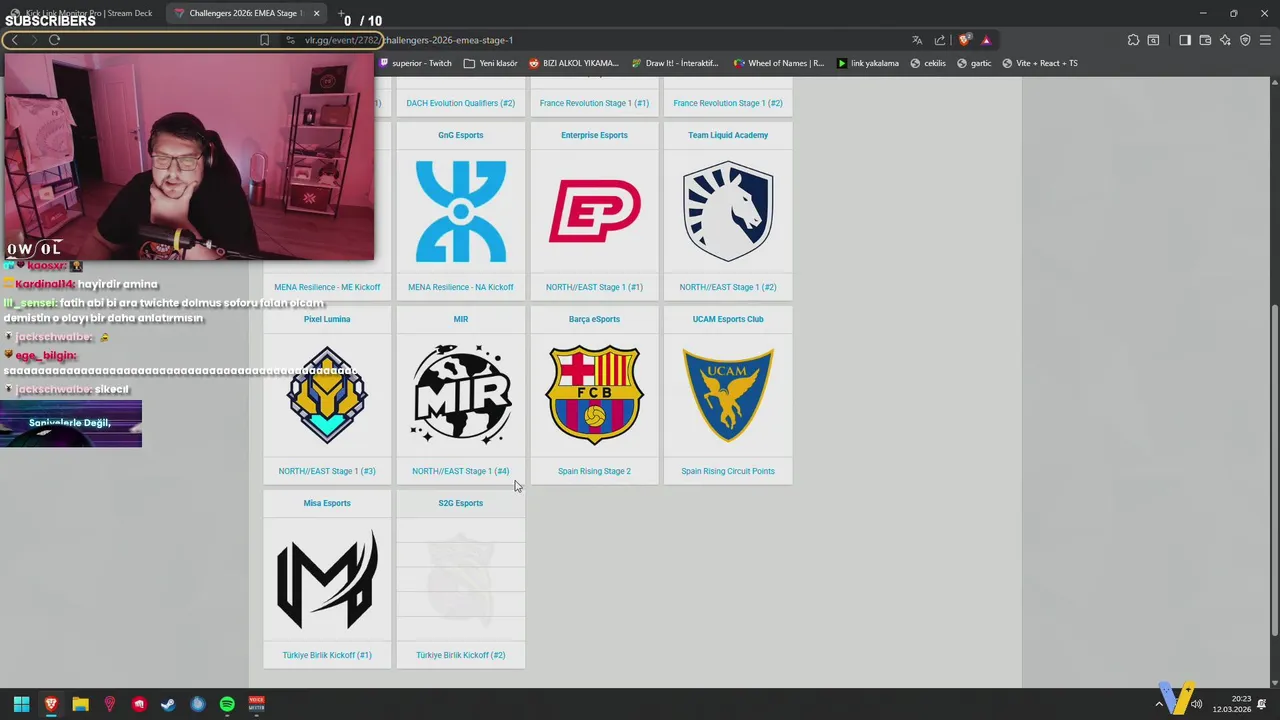
Task: Open Windows Start menu
Action: [x=21, y=704]
